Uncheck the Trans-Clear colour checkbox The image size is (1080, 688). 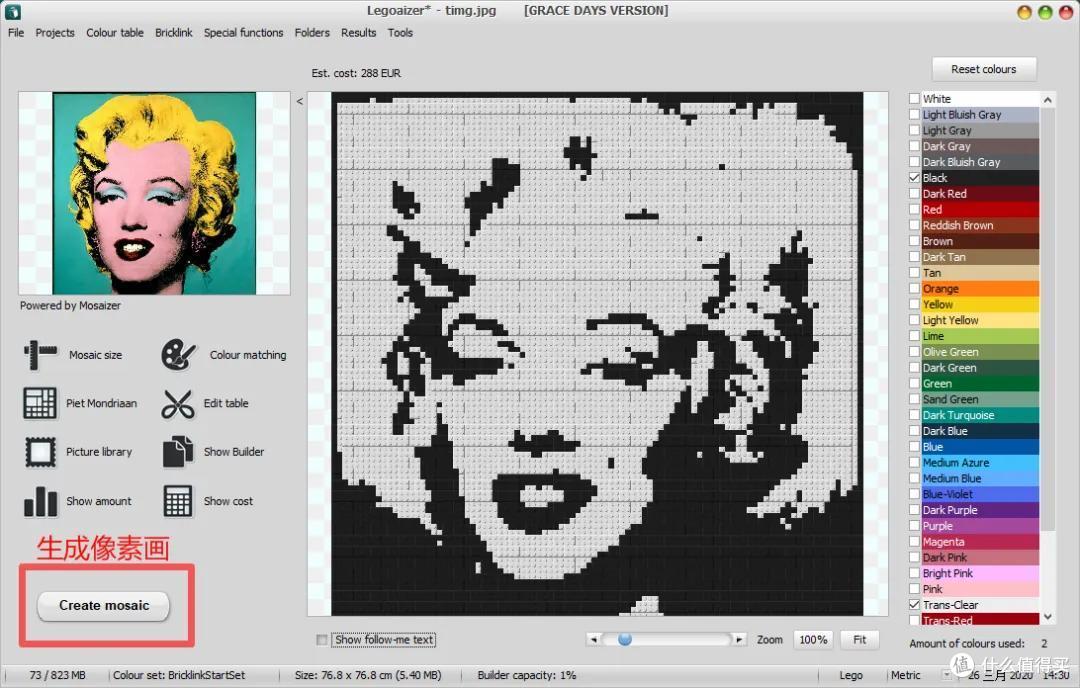click(915, 605)
